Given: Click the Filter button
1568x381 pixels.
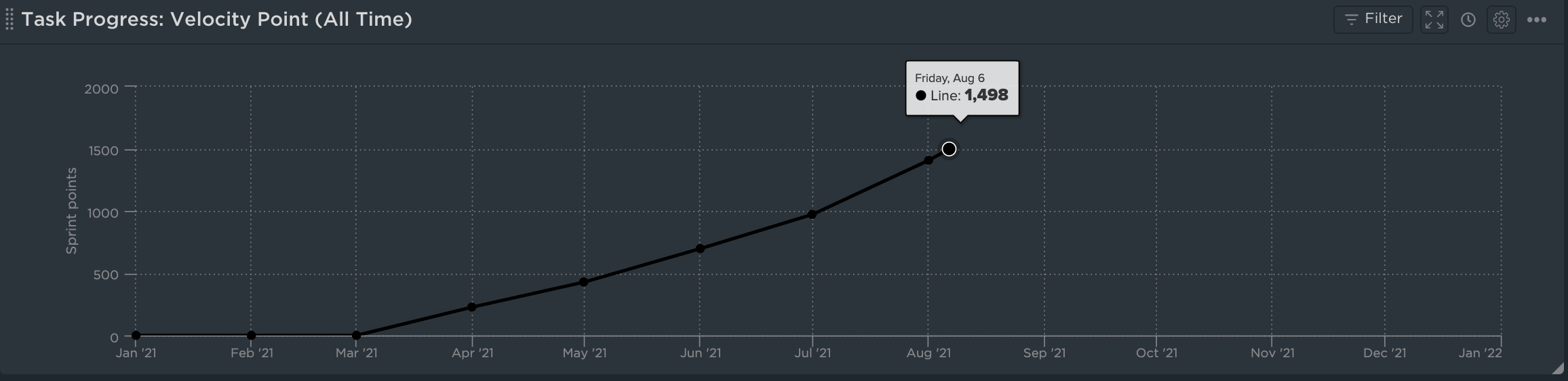Looking at the screenshot, I should click(1373, 19).
